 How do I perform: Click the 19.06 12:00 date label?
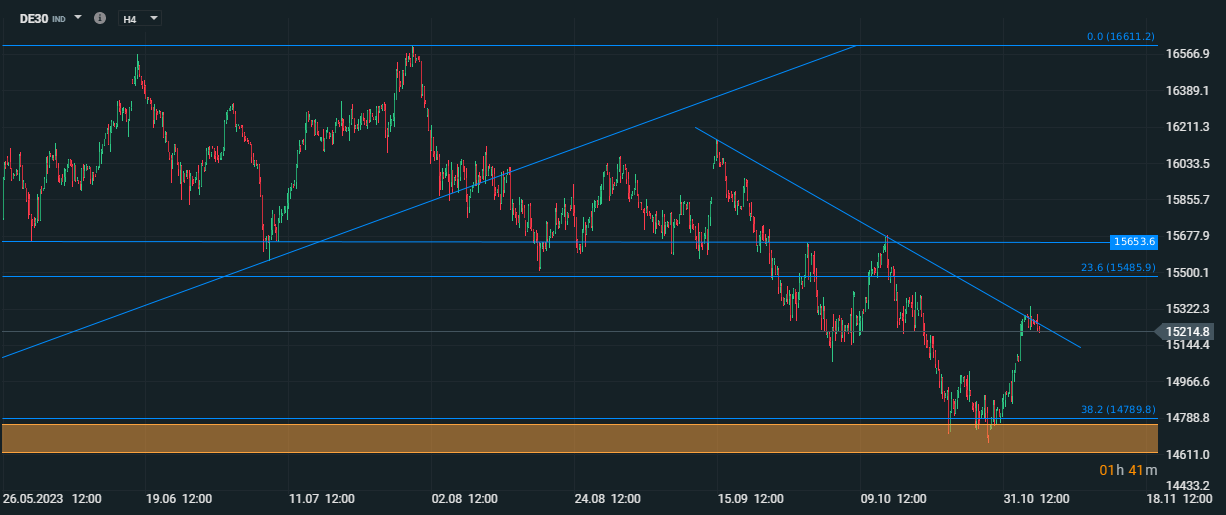[x=181, y=497]
